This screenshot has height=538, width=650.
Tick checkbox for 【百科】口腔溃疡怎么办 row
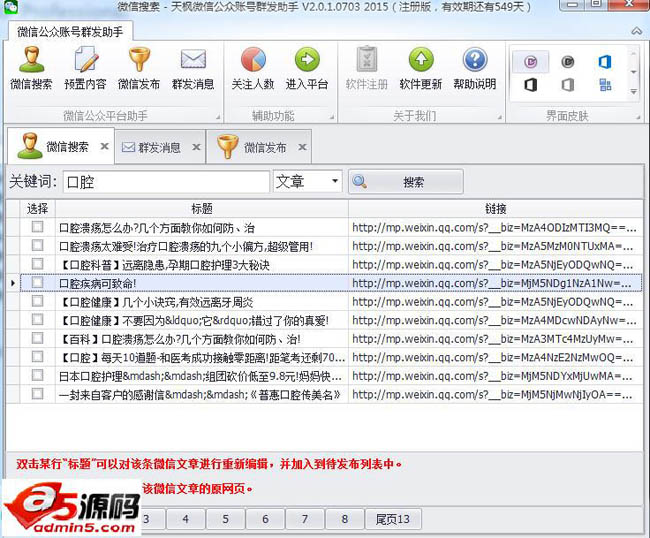[37, 338]
